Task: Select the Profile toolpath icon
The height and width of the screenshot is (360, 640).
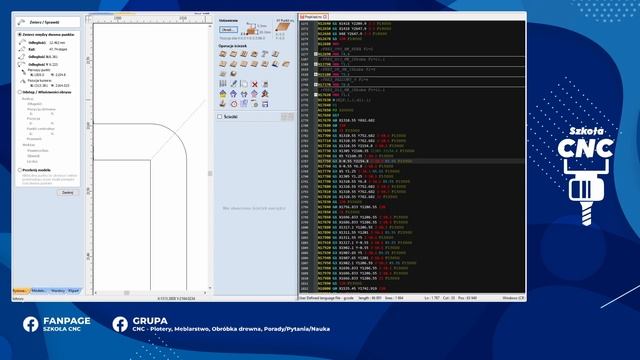Action: pyautogui.click(x=223, y=54)
